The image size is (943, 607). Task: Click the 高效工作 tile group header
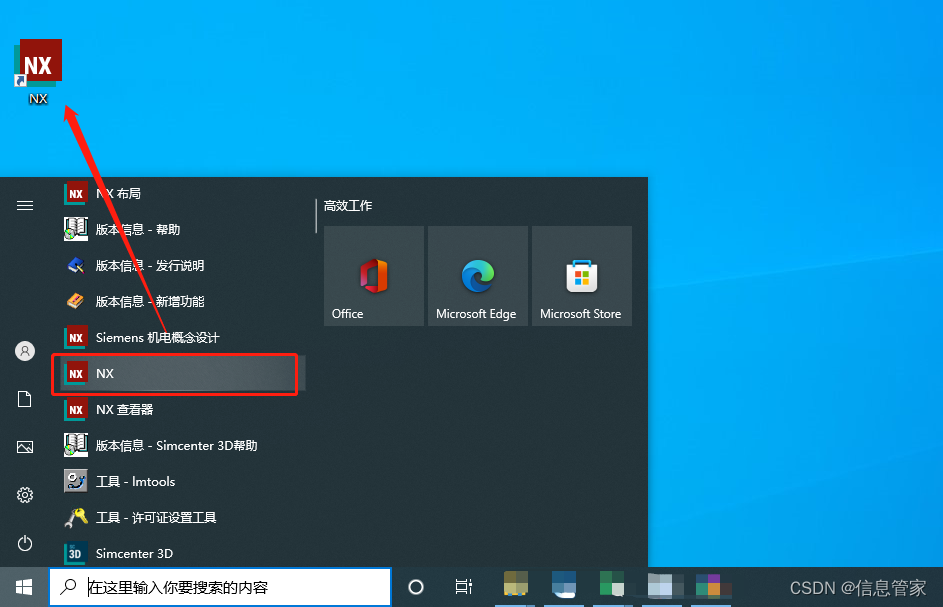pos(348,206)
